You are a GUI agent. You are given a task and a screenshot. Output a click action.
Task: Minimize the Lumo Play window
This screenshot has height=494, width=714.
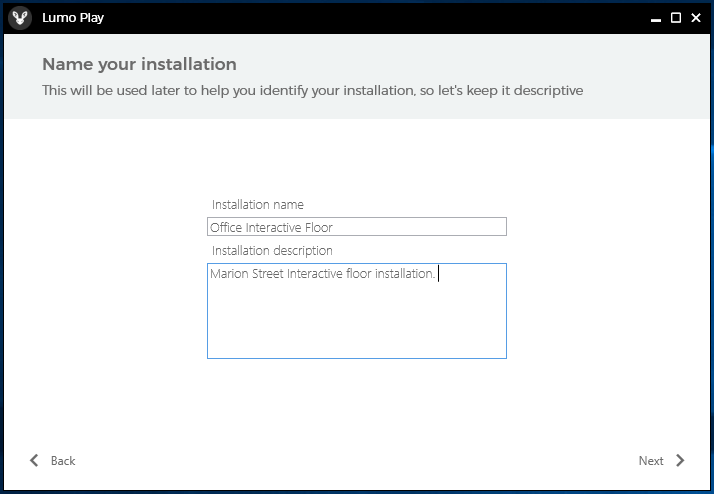[656, 18]
